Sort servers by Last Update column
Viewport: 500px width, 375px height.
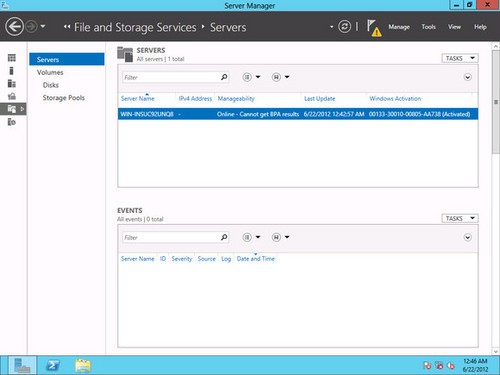tap(319, 99)
